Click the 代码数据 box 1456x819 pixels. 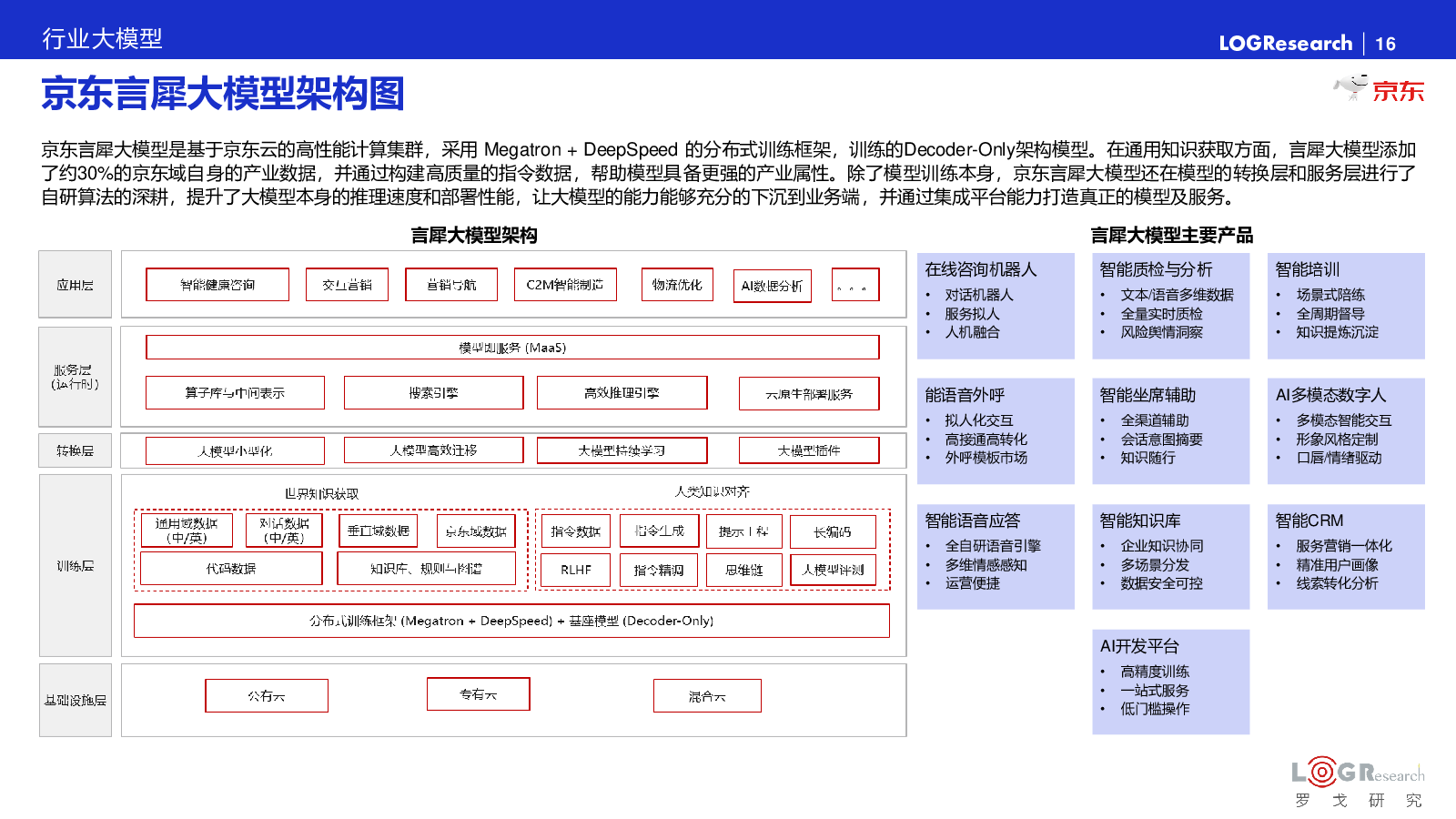coord(231,568)
